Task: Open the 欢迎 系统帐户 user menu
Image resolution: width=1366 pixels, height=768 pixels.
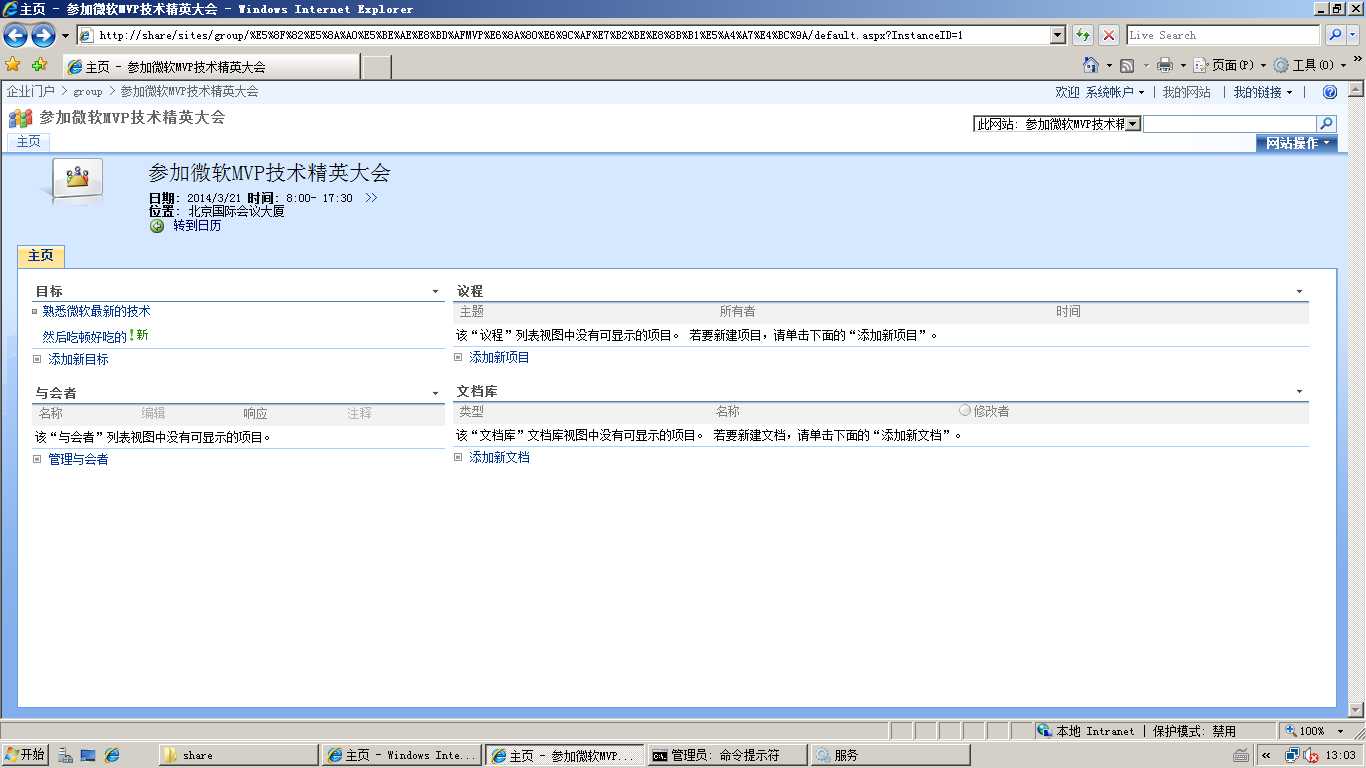Action: pyautogui.click(x=1100, y=92)
